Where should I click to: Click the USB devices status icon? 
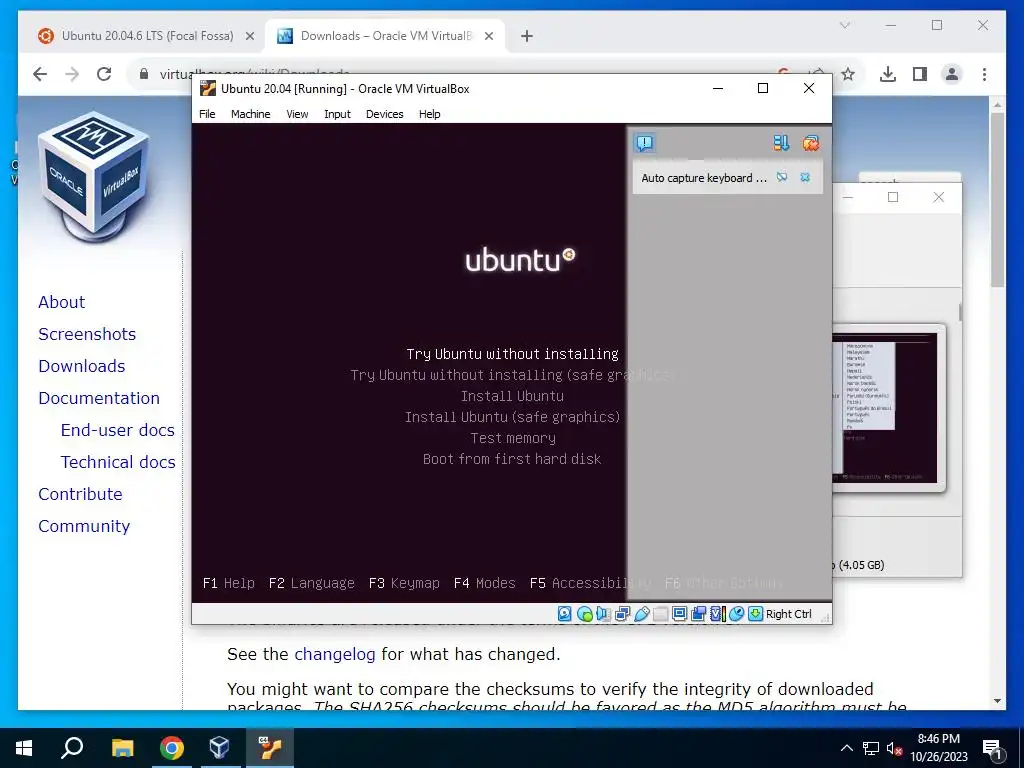[641, 614]
